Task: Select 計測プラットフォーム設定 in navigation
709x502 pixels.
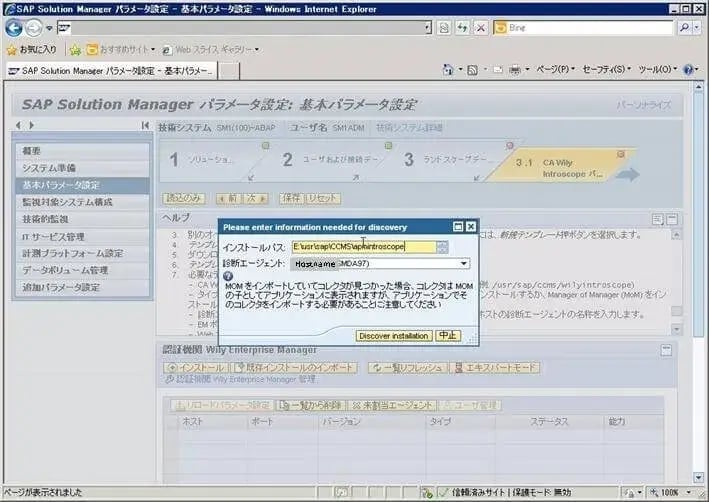Action: [x=82, y=253]
